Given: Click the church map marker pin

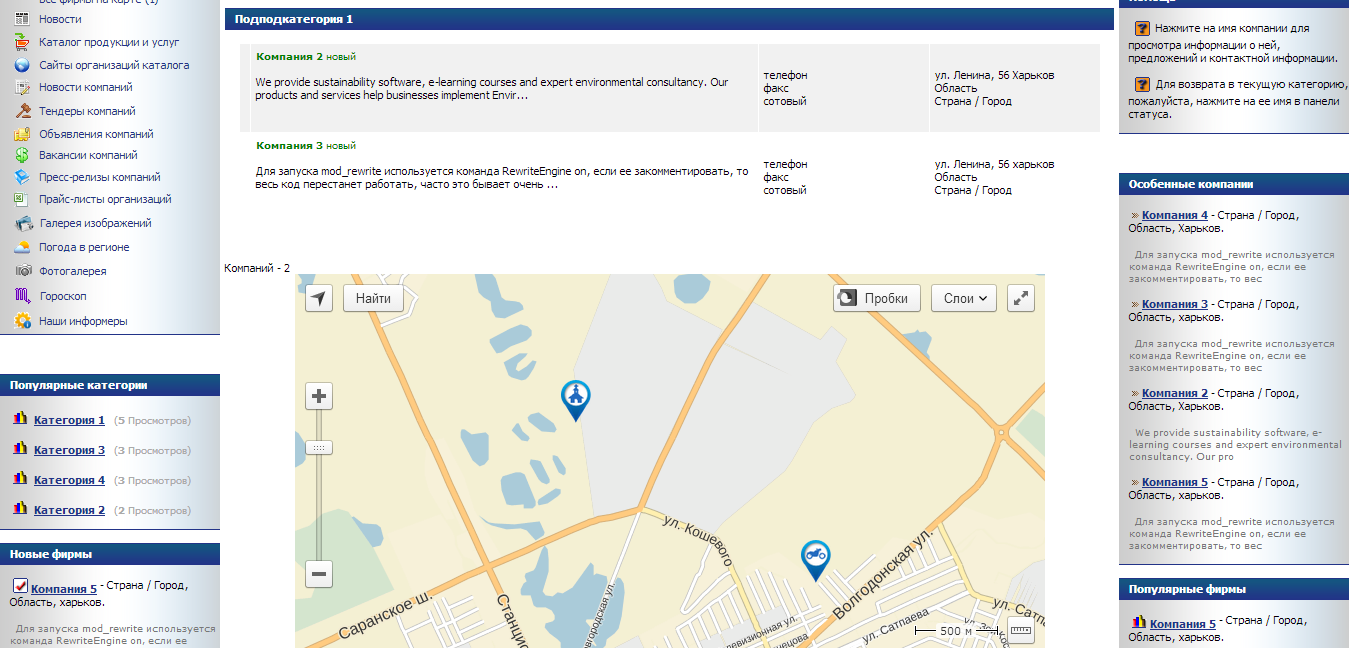Looking at the screenshot, I should tap(575, 400).
